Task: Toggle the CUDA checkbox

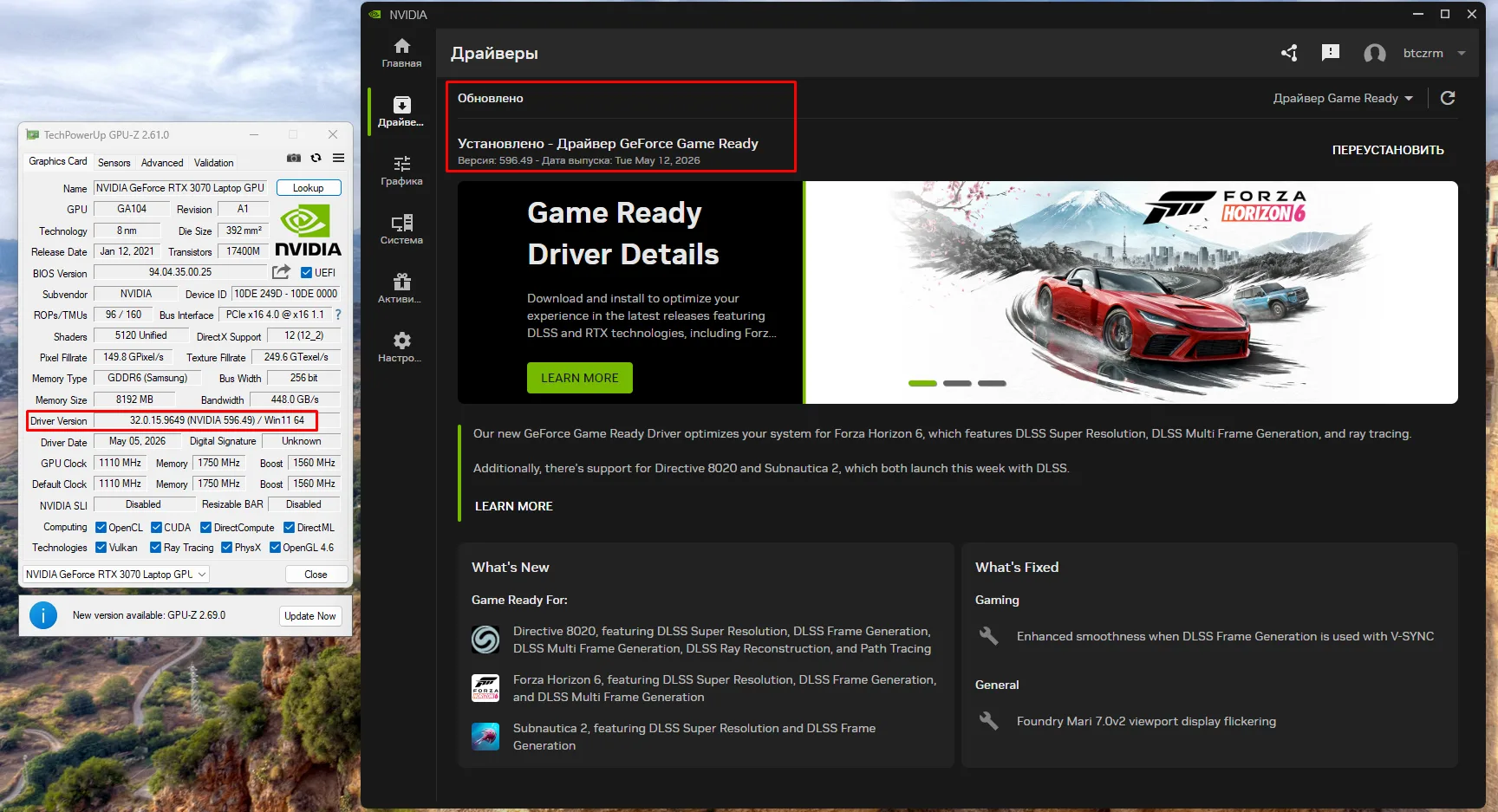Action: click(x=156, y=527)
